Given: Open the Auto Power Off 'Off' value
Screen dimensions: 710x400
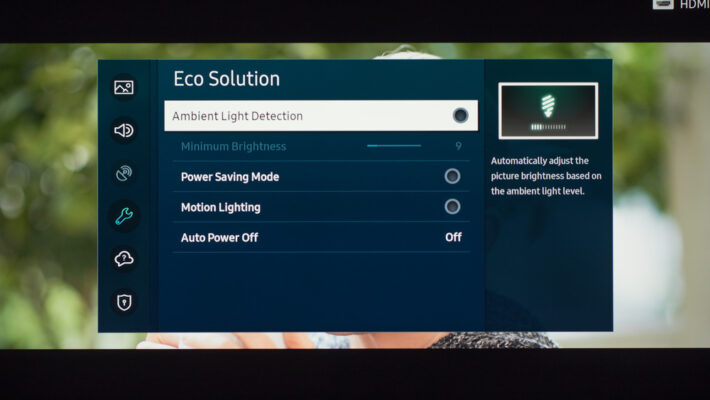Looking at the screenshot, I should (453, 237).
